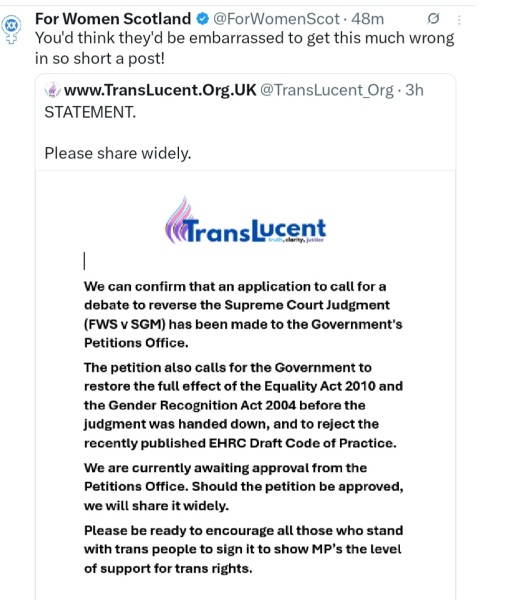Open the For Women Scotland display name

(x=113, y=18)
